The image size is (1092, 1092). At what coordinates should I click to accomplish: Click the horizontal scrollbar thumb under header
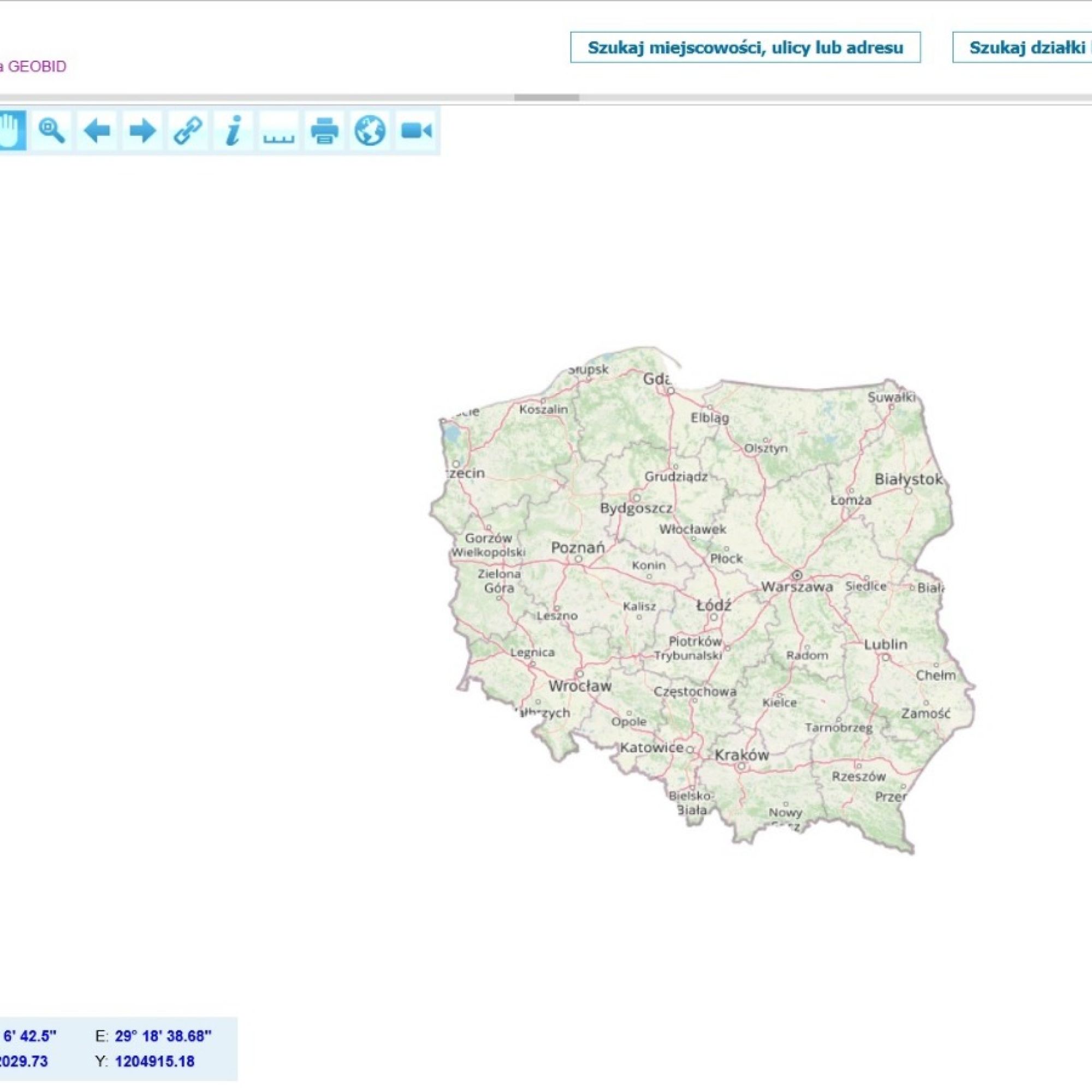[546, 97]
